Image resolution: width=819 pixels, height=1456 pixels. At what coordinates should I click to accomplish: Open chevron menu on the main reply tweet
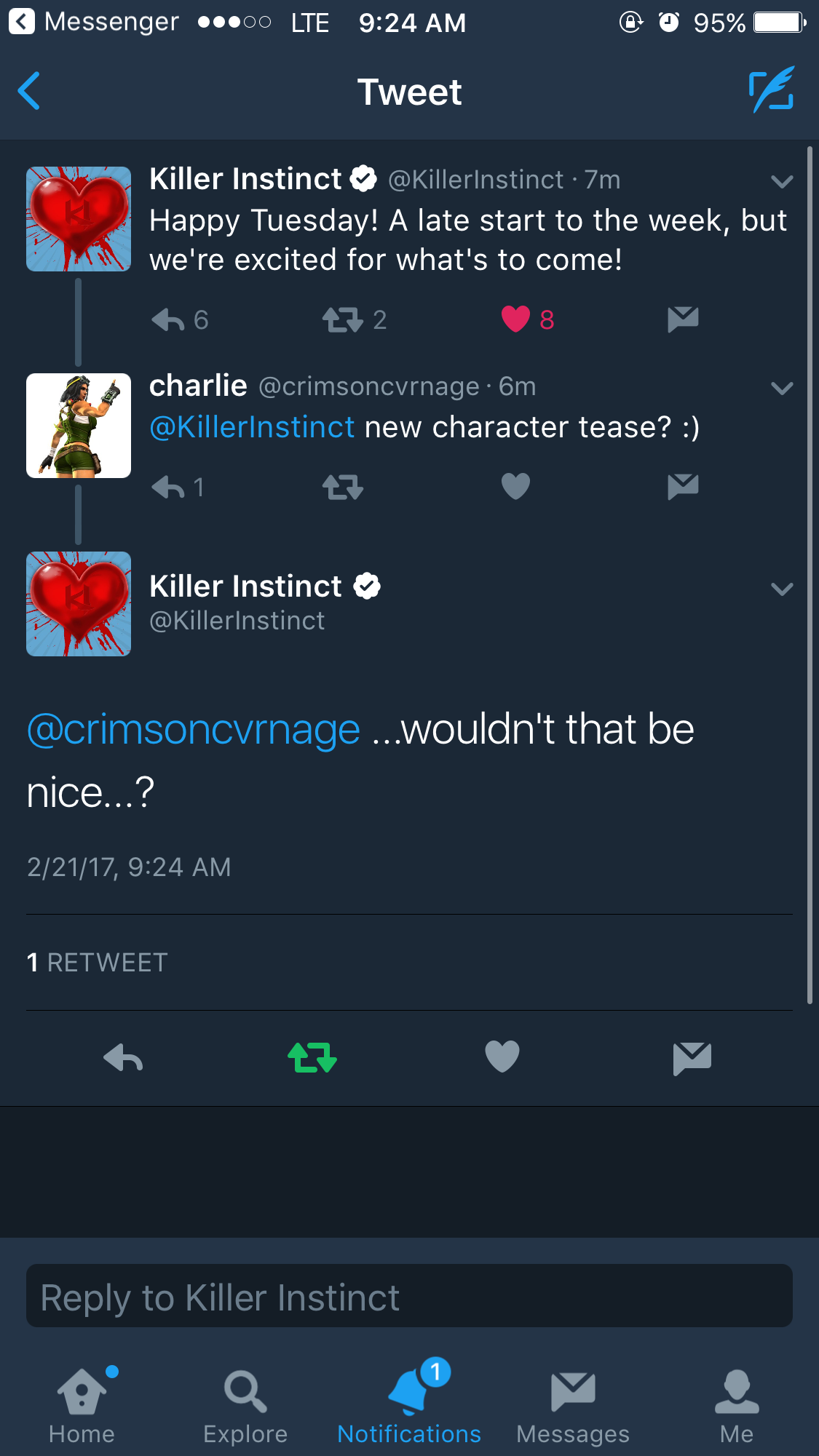pyautogui.click(x=781, y=589)
